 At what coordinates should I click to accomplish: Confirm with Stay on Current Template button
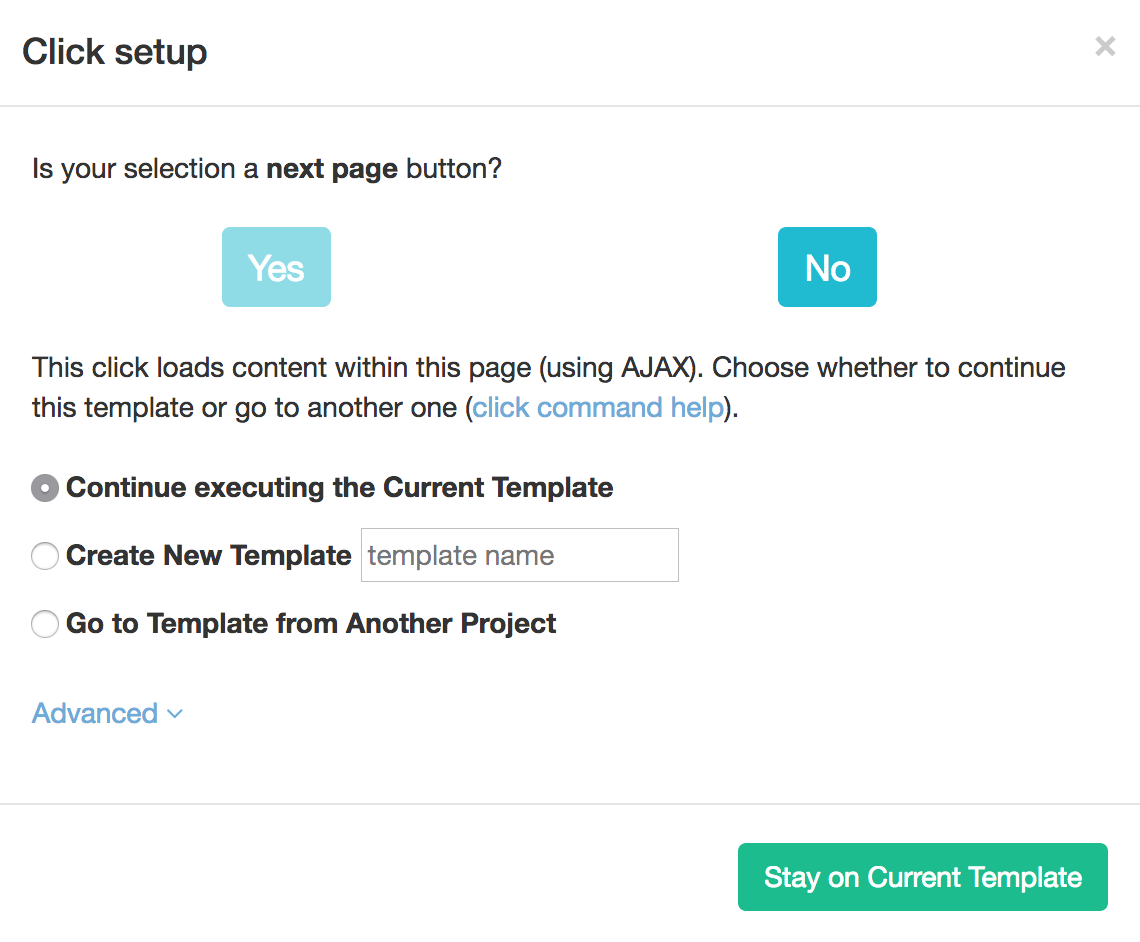(x=923, y=877)
